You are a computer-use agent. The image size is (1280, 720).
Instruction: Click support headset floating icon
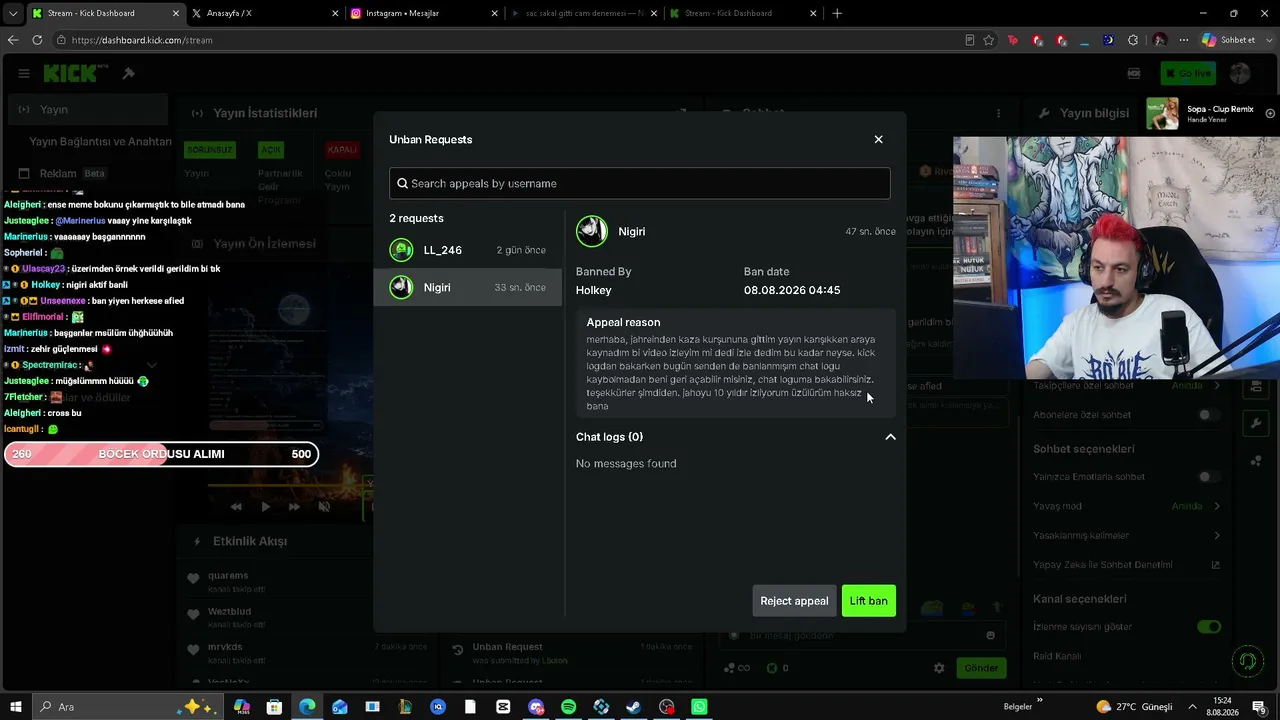1247,661
